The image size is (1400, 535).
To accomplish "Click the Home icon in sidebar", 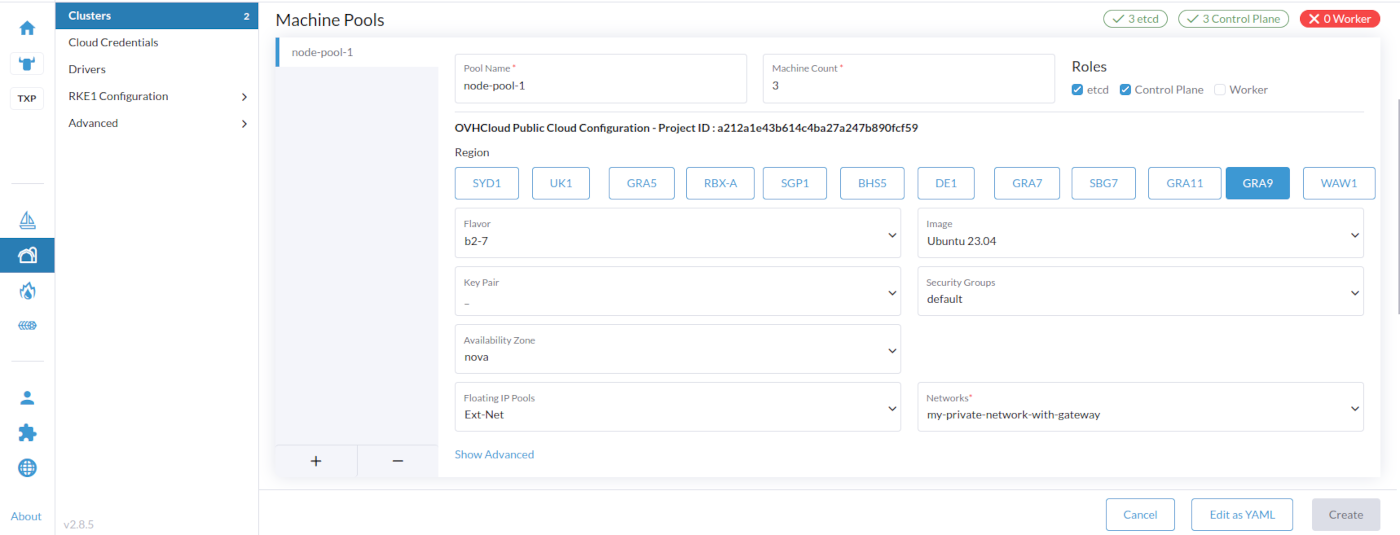I will click(x=27, y=28).
